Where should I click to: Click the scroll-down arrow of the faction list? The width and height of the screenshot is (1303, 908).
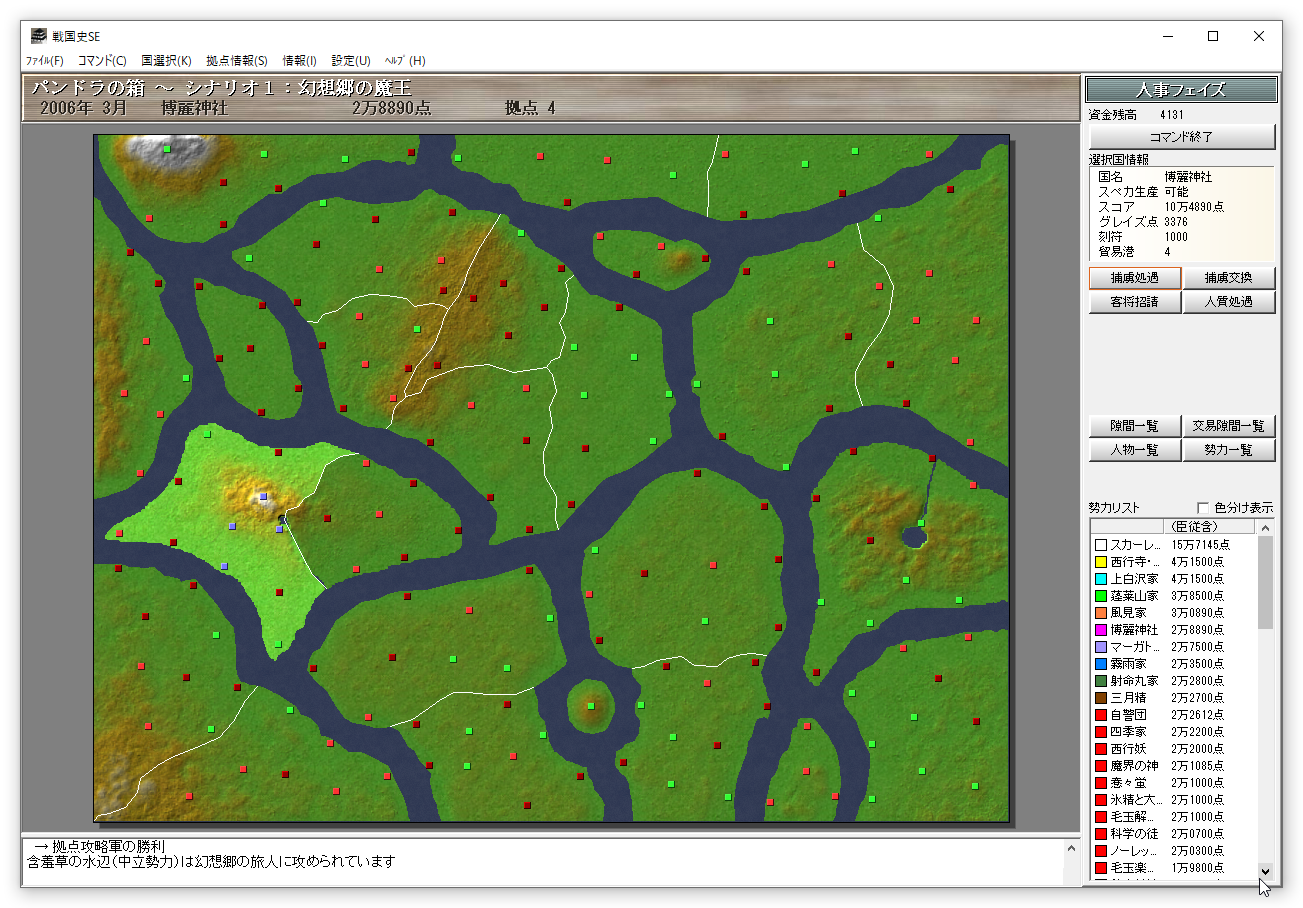point(1265,871)
